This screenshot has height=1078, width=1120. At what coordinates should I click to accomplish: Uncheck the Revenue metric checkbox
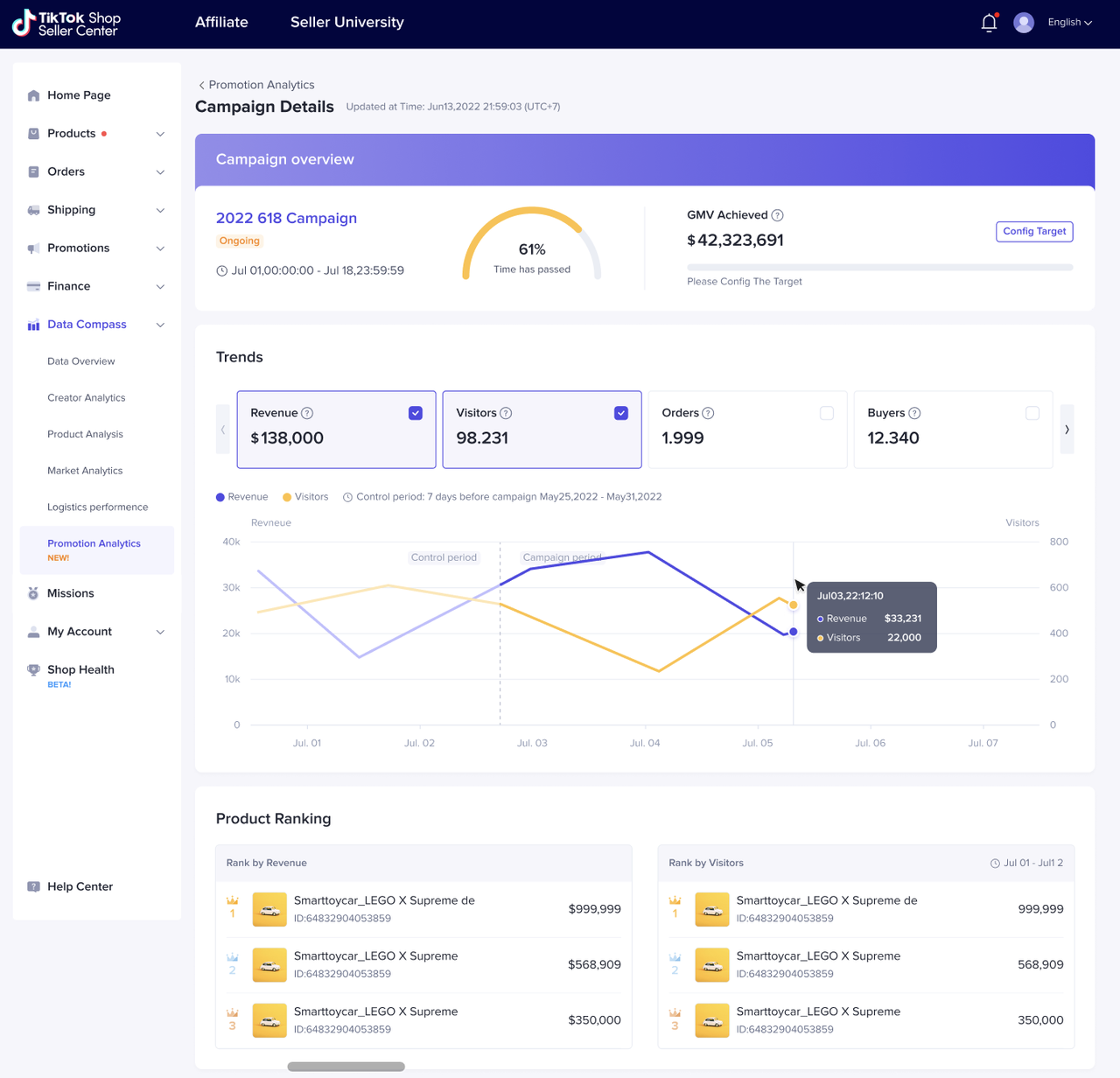(416, 413)
